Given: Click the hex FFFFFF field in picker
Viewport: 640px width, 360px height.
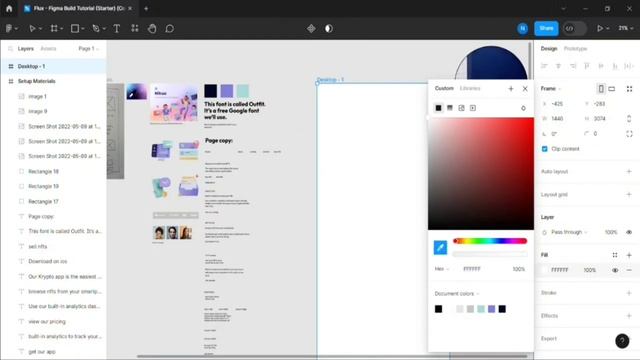Looking at the screenshot, I should point(472,269).
